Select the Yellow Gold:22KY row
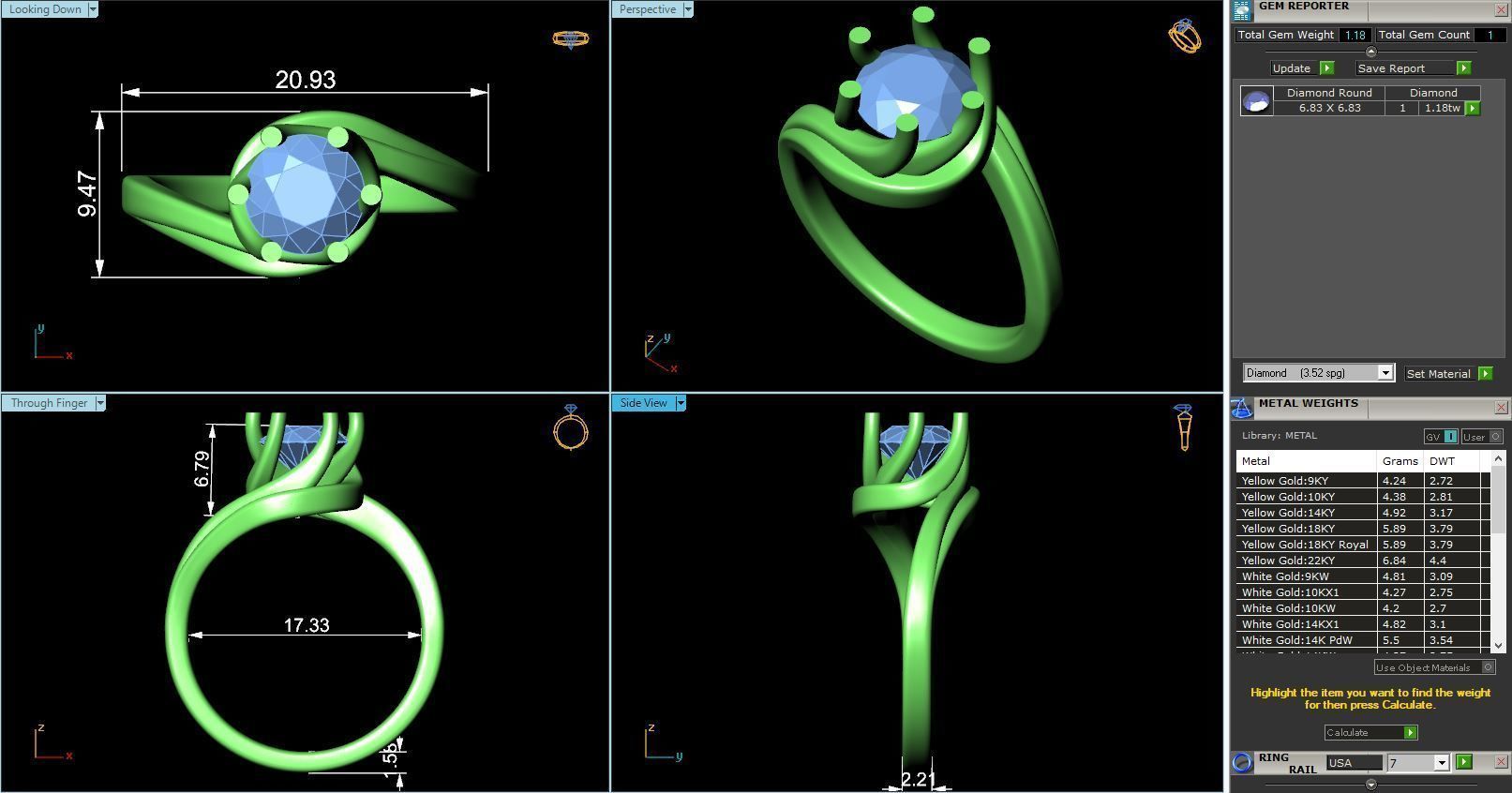Viewport: 1512px width, 793px height. pyautogui.click(x=1362, y=561)
